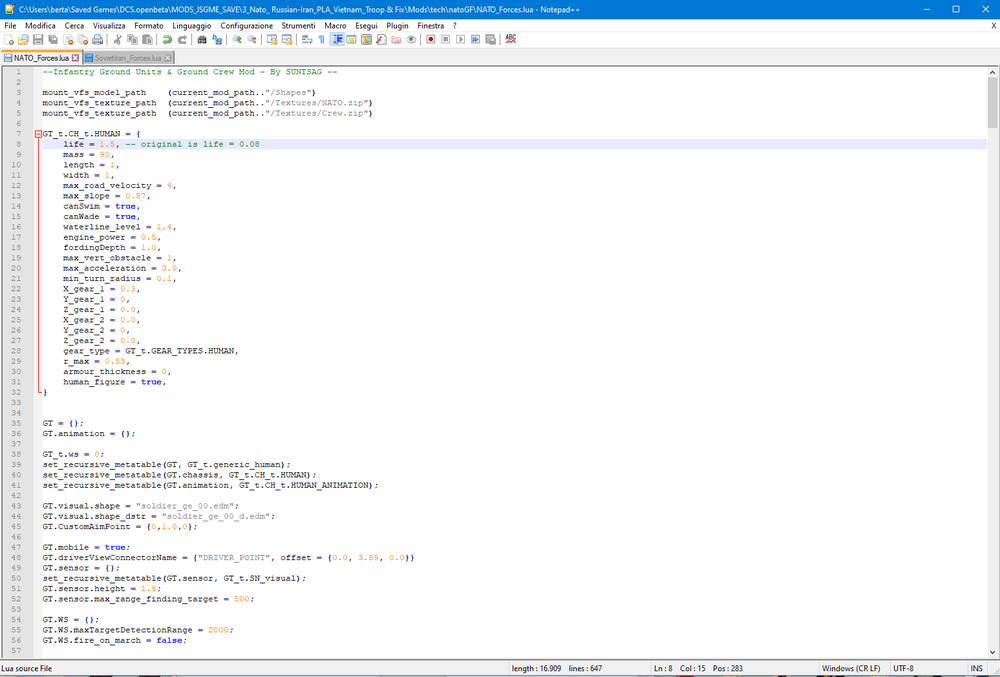The image size is (1000, 677).
Task: Close the NATO_Forces.lua tab
Action: [75, 58]
